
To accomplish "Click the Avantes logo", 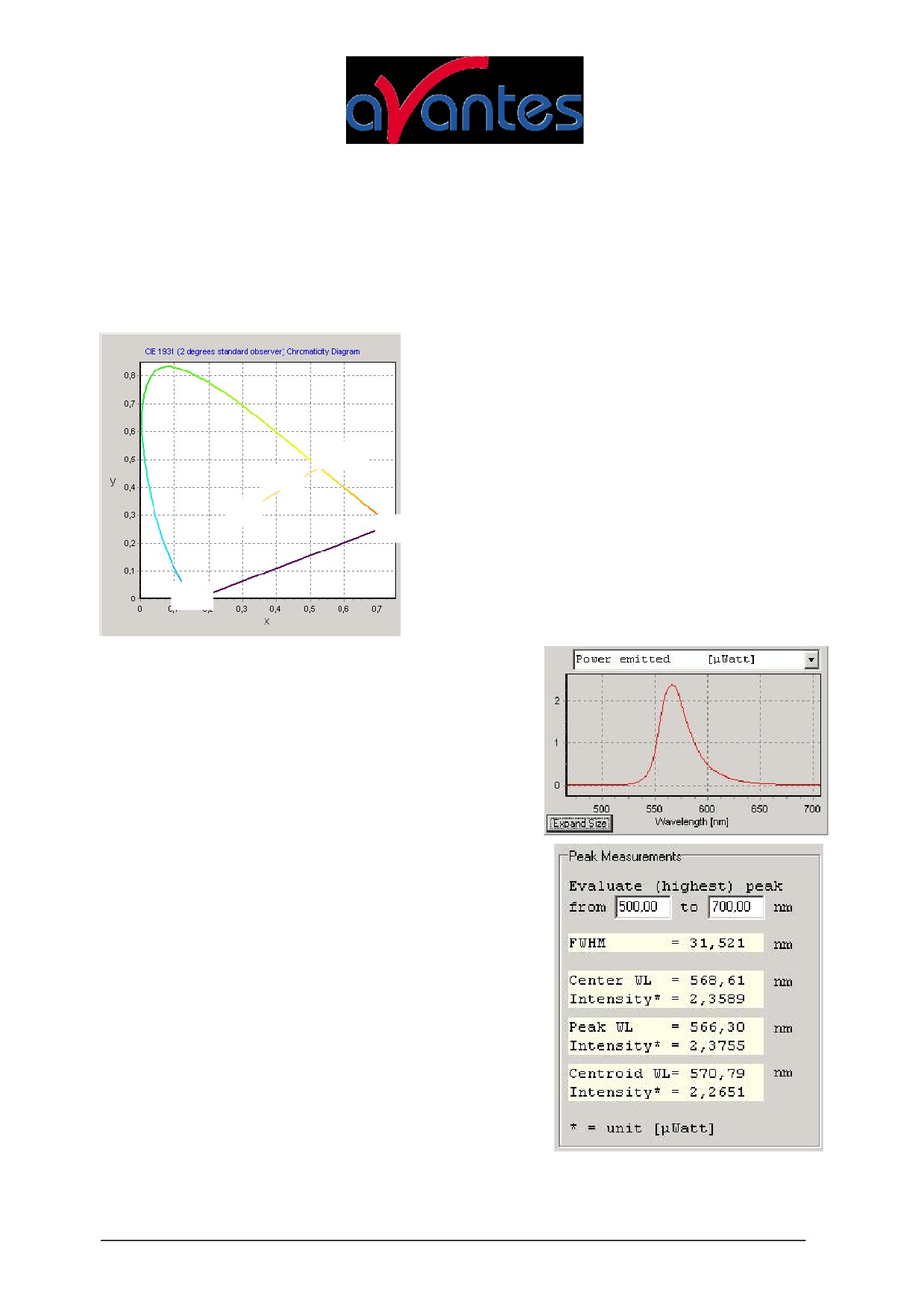I will coord(464,100).
